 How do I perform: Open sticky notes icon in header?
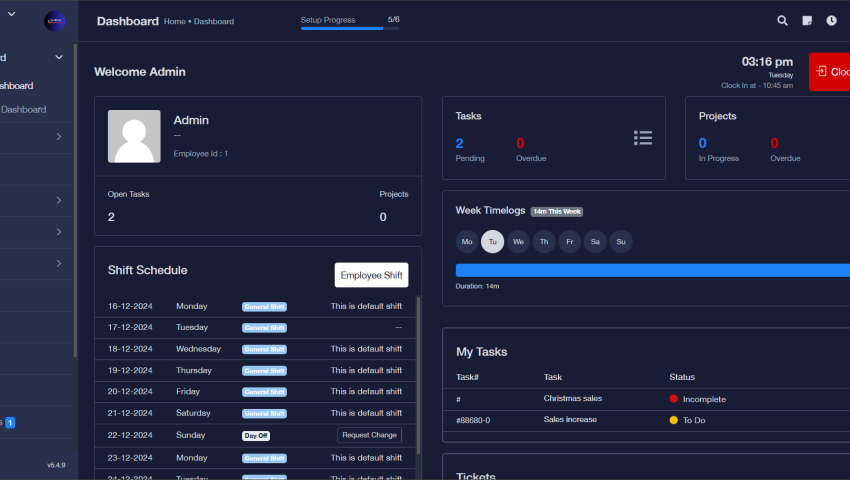point(807,21)
